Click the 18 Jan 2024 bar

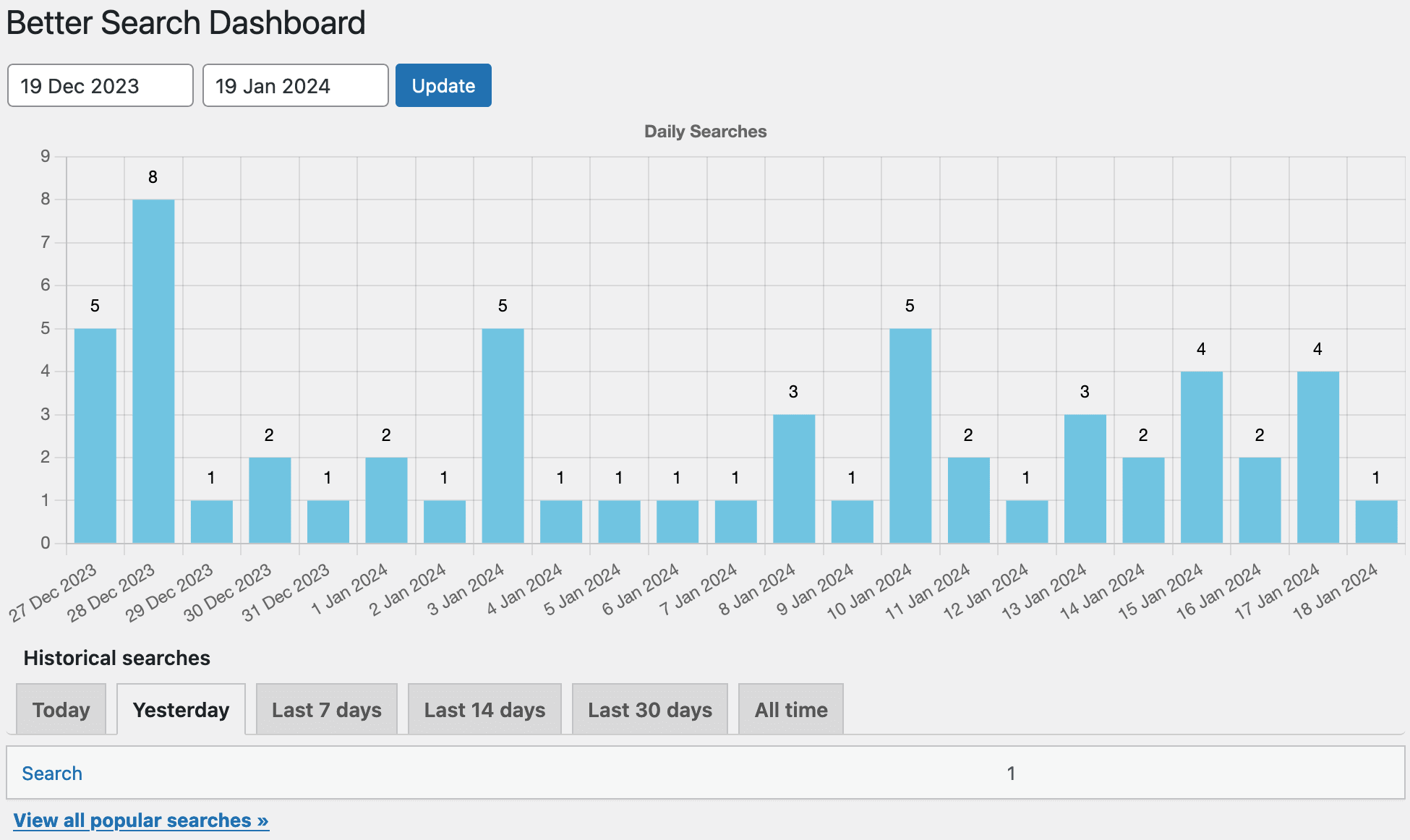(1376, 522)
